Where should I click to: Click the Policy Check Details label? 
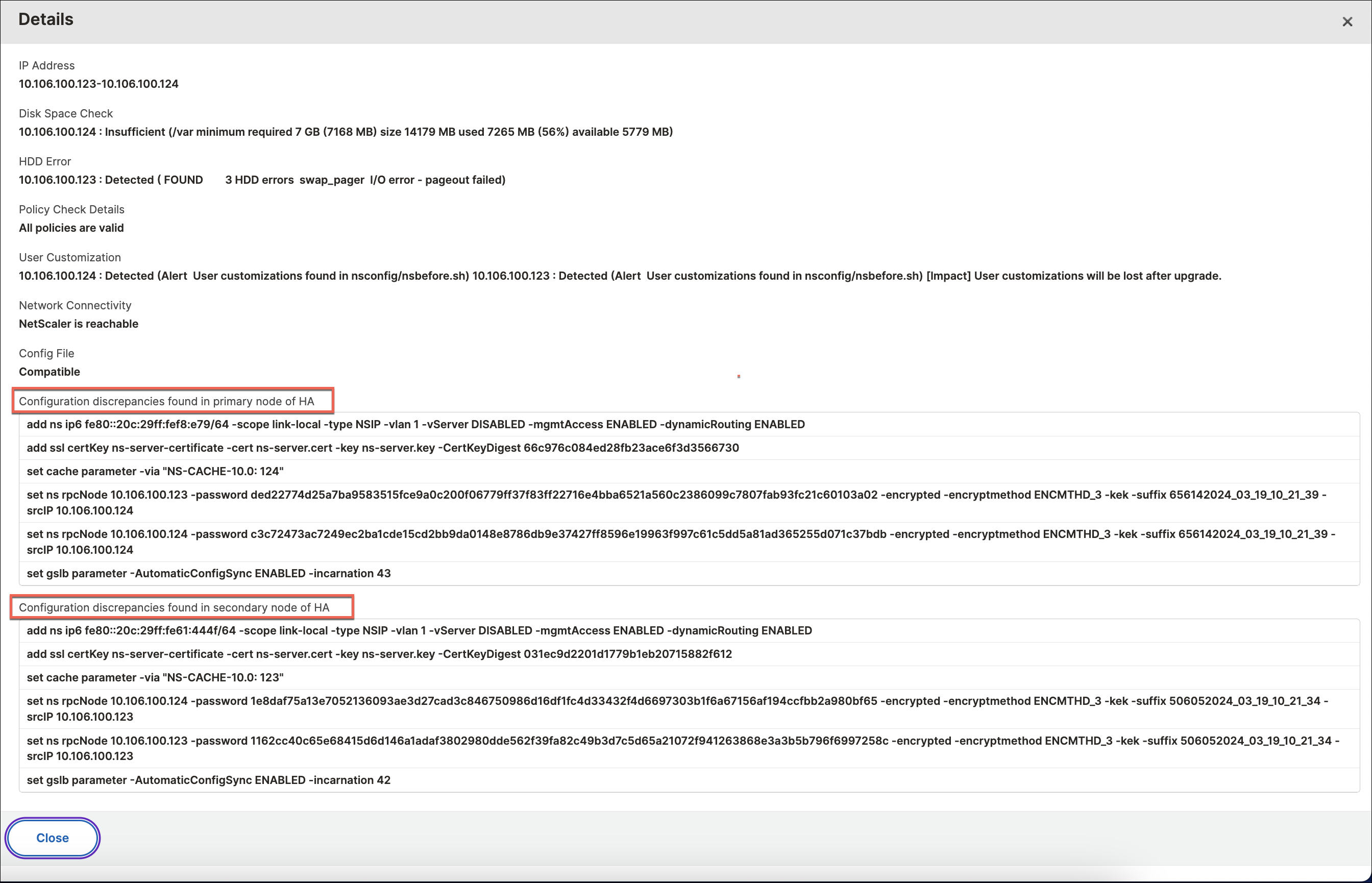[x=71, y=209]
